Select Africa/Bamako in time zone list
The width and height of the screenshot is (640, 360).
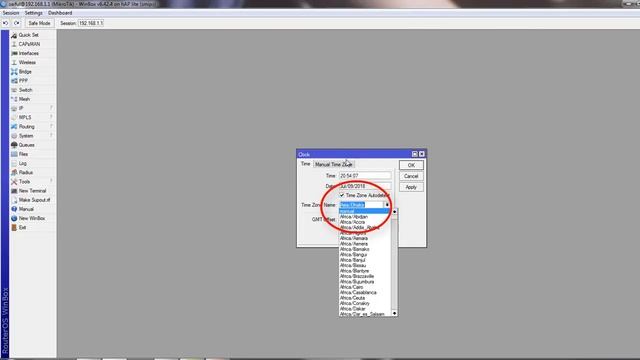[364, 249]
